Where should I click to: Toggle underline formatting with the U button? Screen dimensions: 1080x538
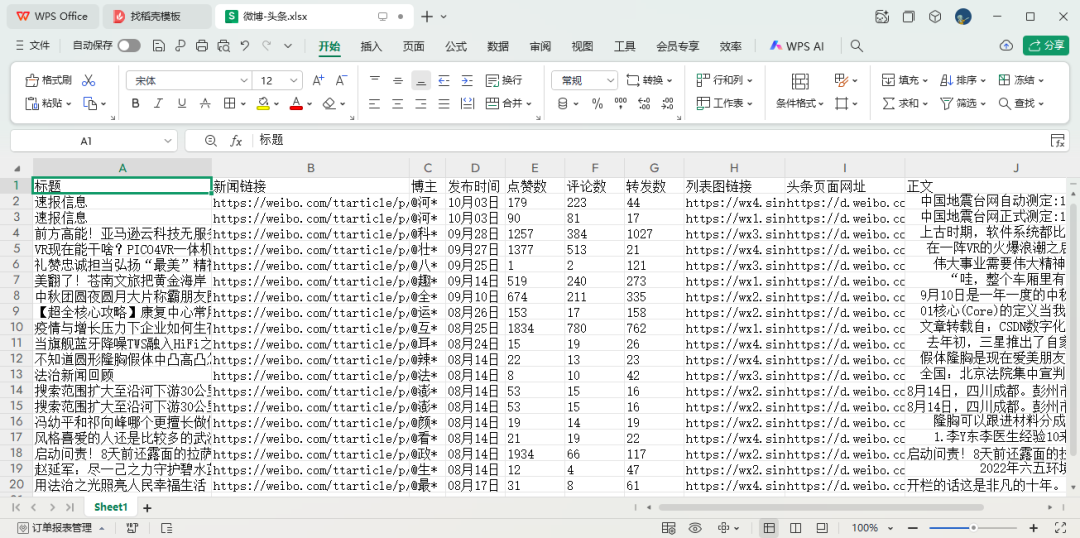182,104
